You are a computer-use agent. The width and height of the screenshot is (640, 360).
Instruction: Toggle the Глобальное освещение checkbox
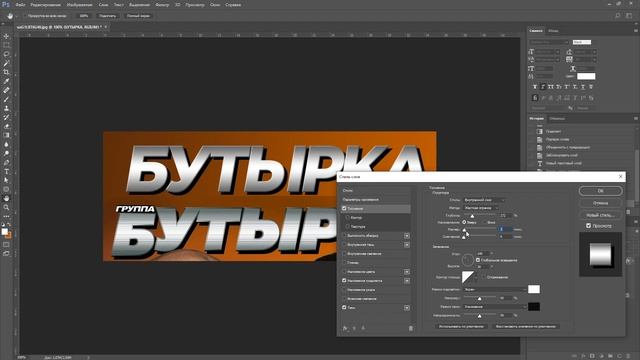coord(478,260)
